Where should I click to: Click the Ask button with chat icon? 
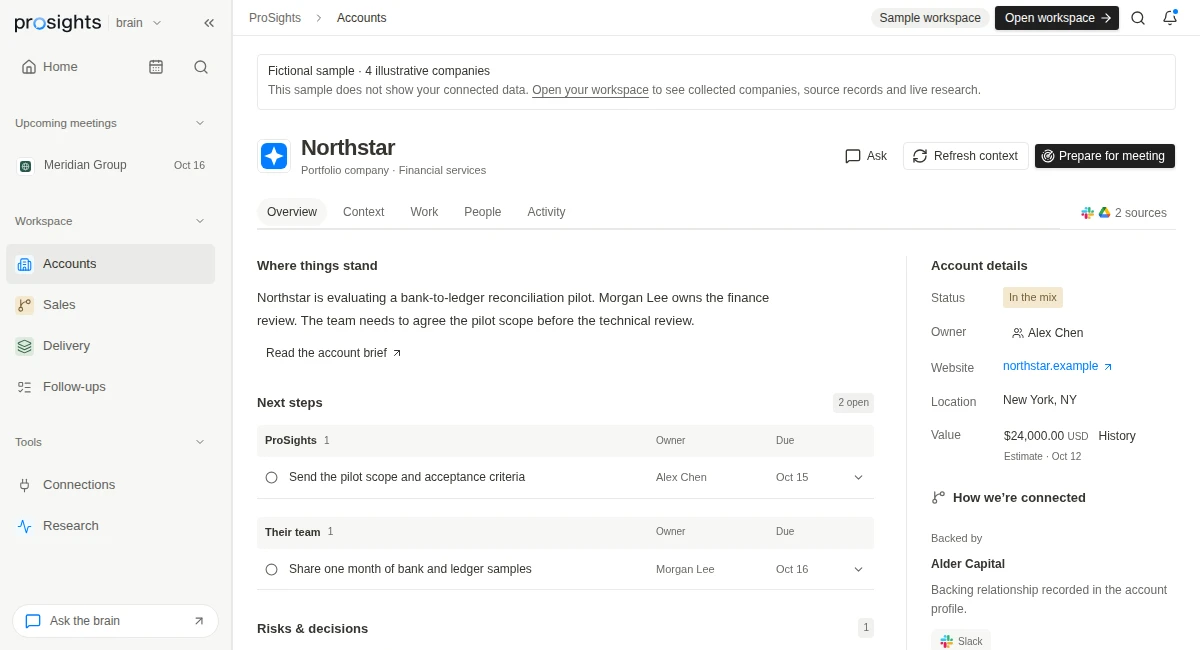coord(866,156)
